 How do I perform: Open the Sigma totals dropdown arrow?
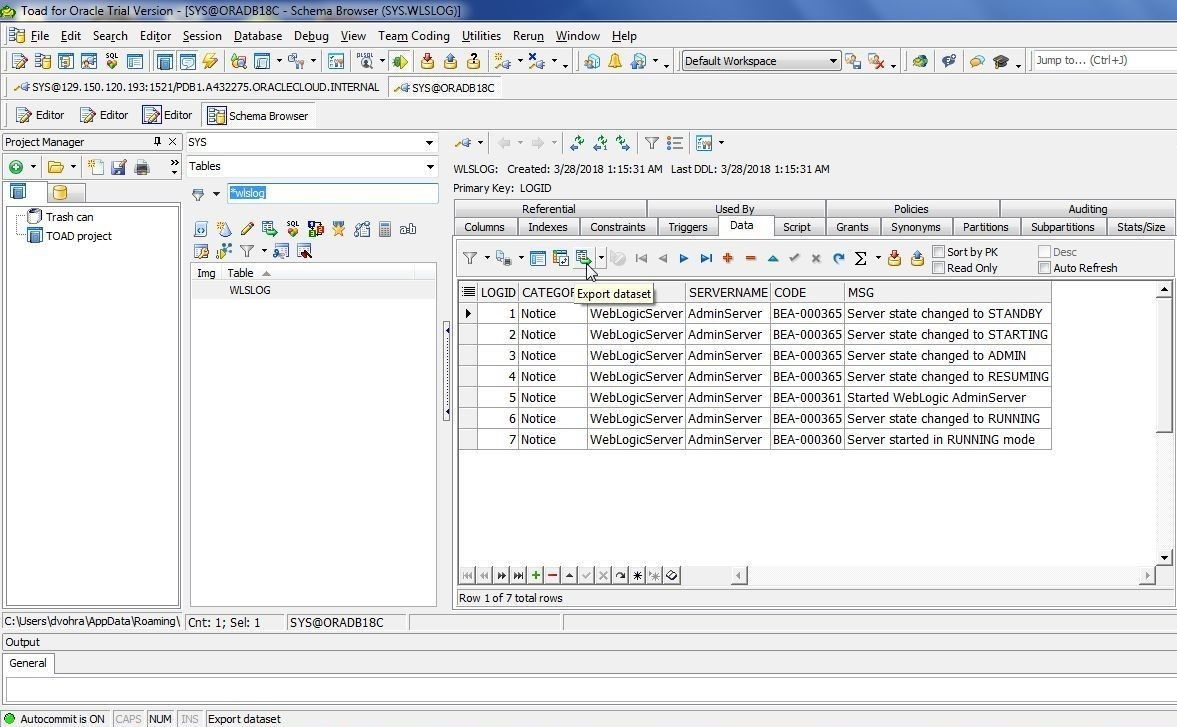pyautogui.click(x=877, y=259)
